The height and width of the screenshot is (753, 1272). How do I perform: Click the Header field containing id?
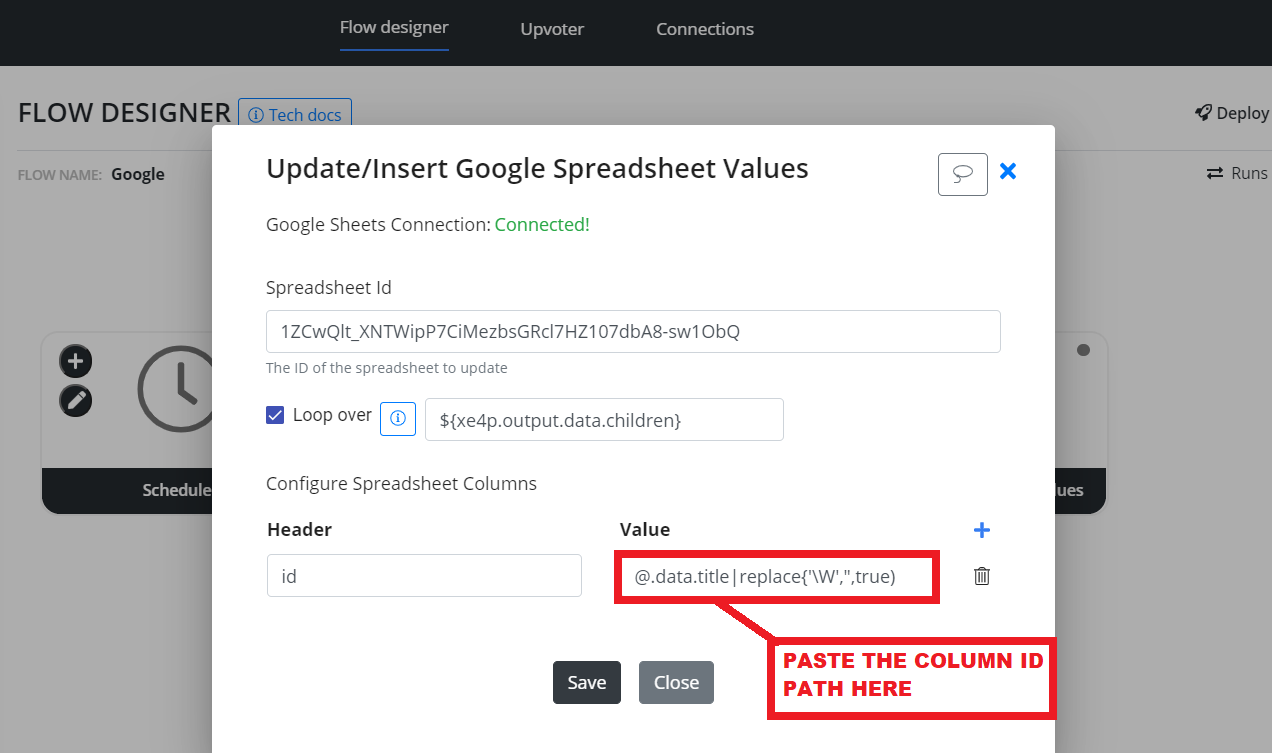coord(424,576)
